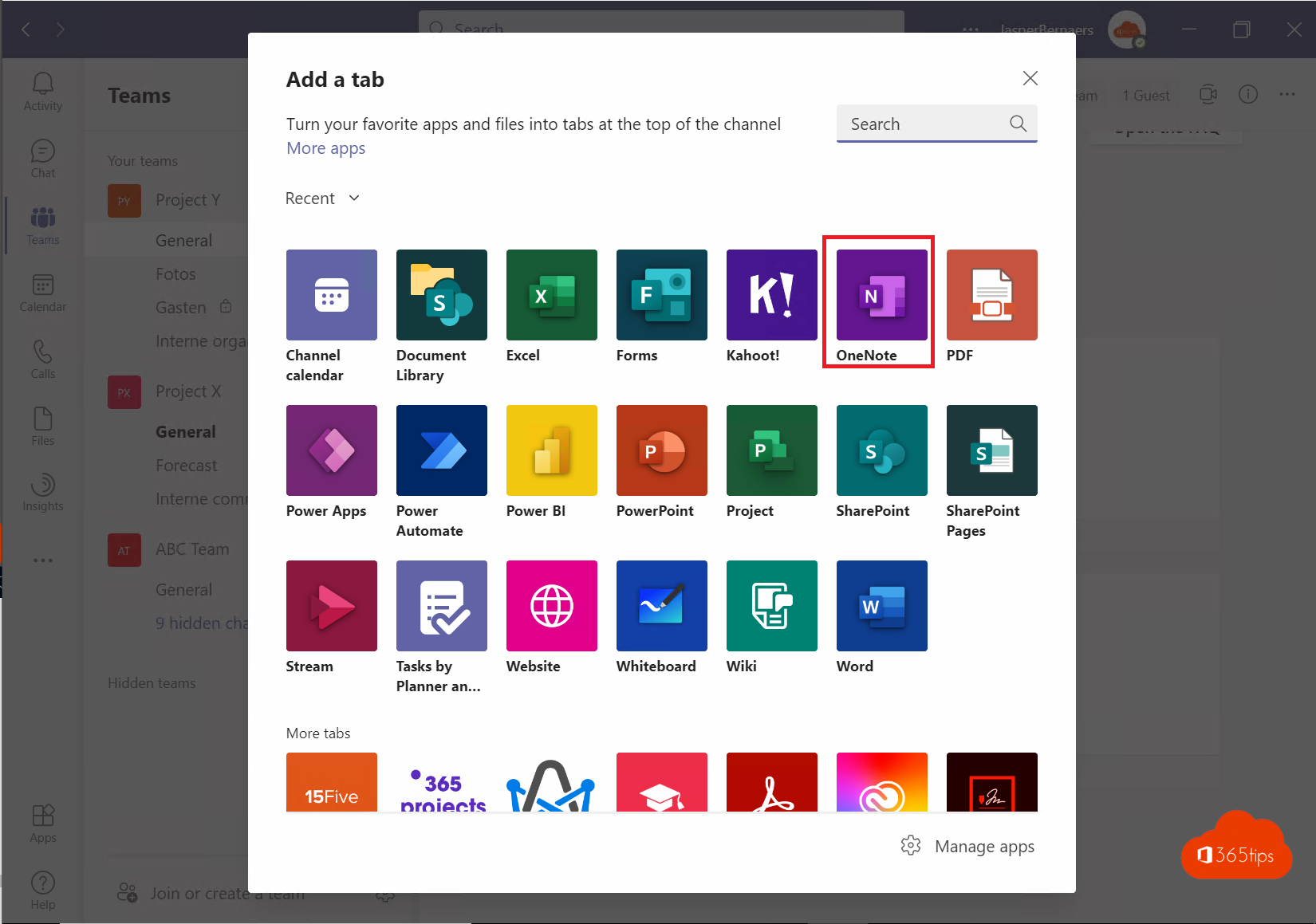Open Insights in the Teams sidebar
The height and width of the screenshot is (924, 1316).
[43, 493]
